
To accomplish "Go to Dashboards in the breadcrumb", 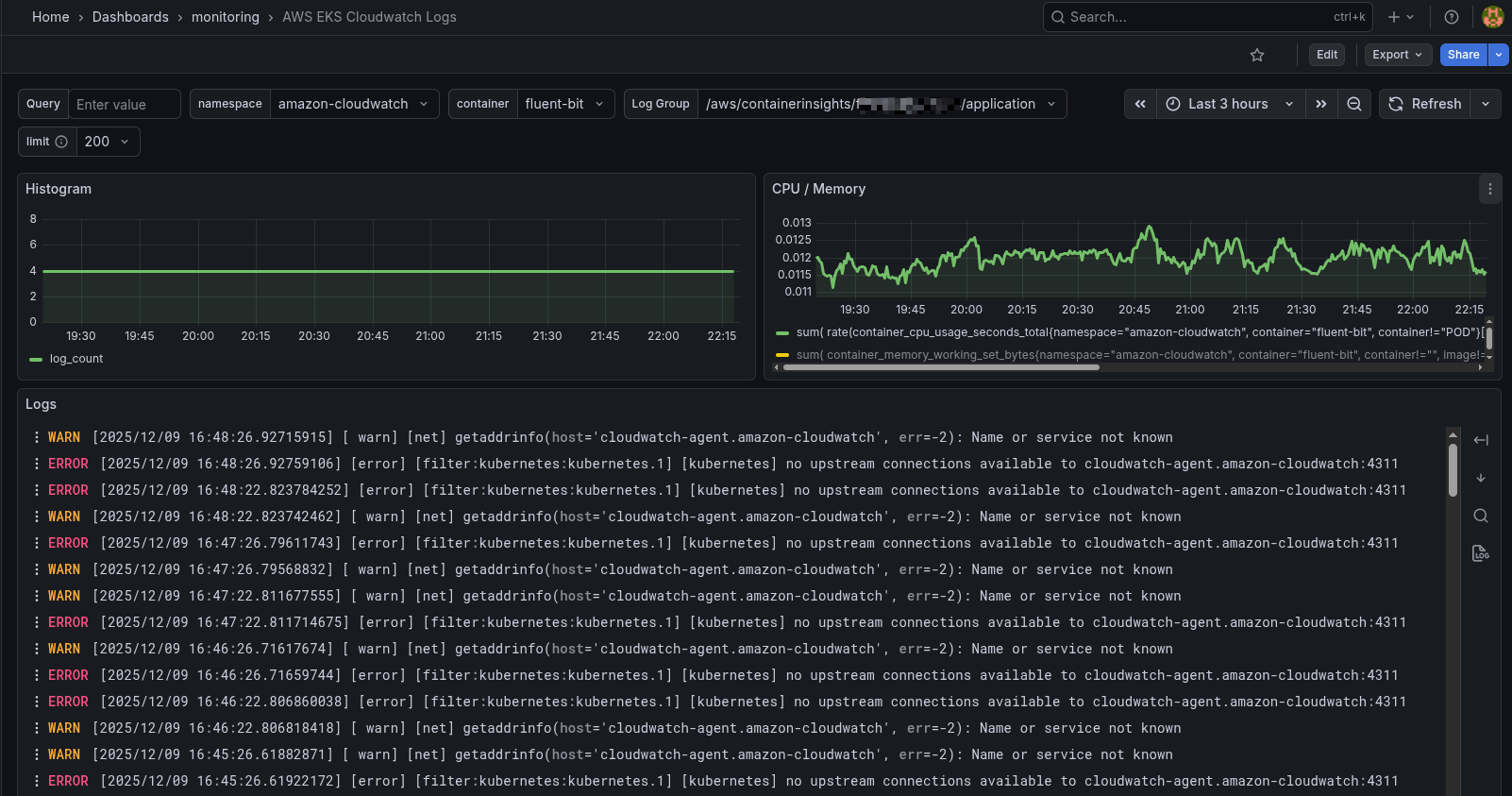I will coord(130,17).
